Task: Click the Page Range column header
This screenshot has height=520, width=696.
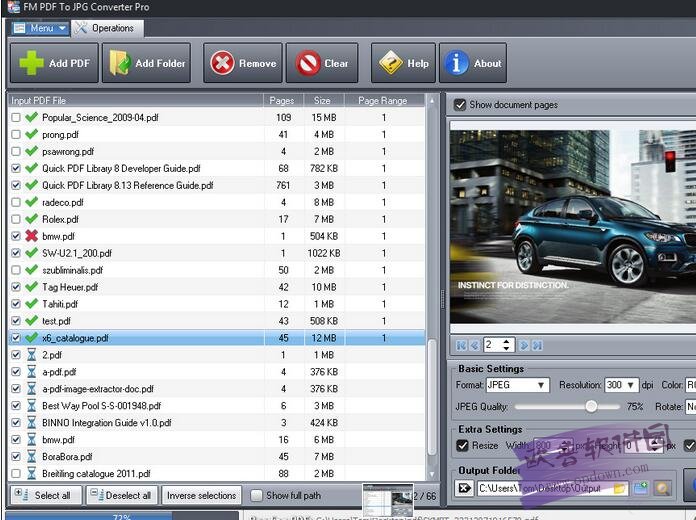Action: coord(384,100)
